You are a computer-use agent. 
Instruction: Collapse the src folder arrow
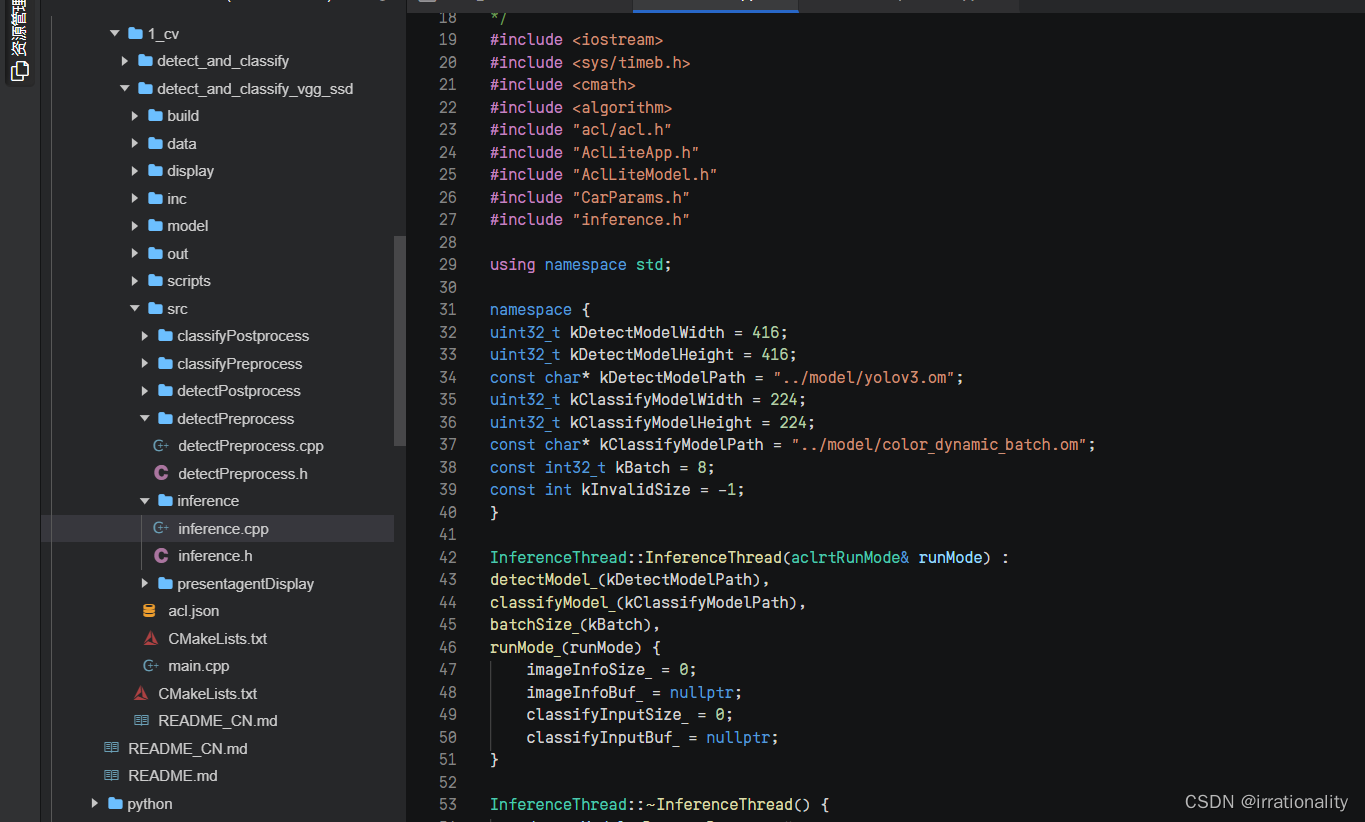click(135, 309)
